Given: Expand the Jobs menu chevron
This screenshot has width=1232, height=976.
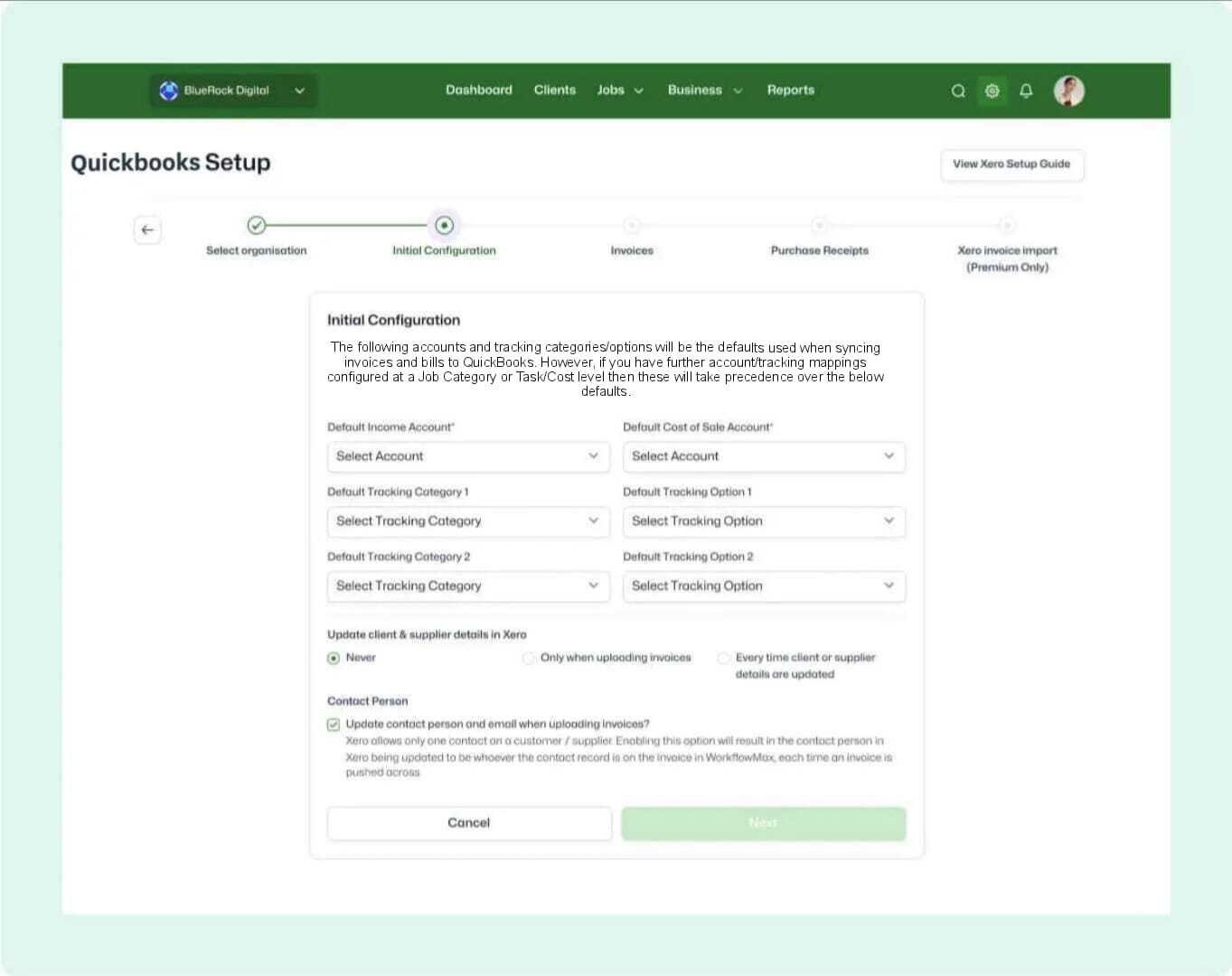Looking at the screenshot, I should pyautogui.click(x=639, y=91).
